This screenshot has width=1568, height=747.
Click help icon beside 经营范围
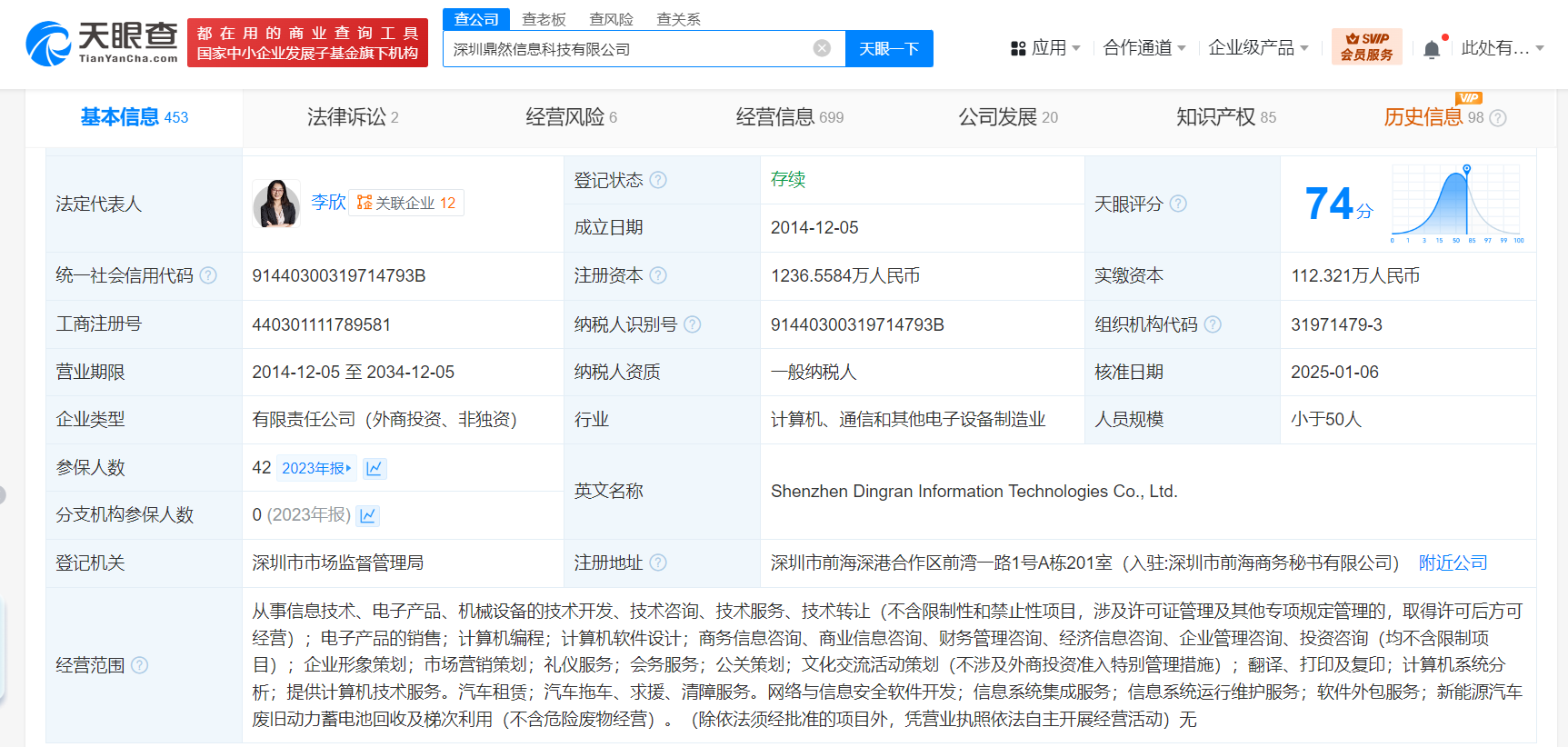point(139,665)
